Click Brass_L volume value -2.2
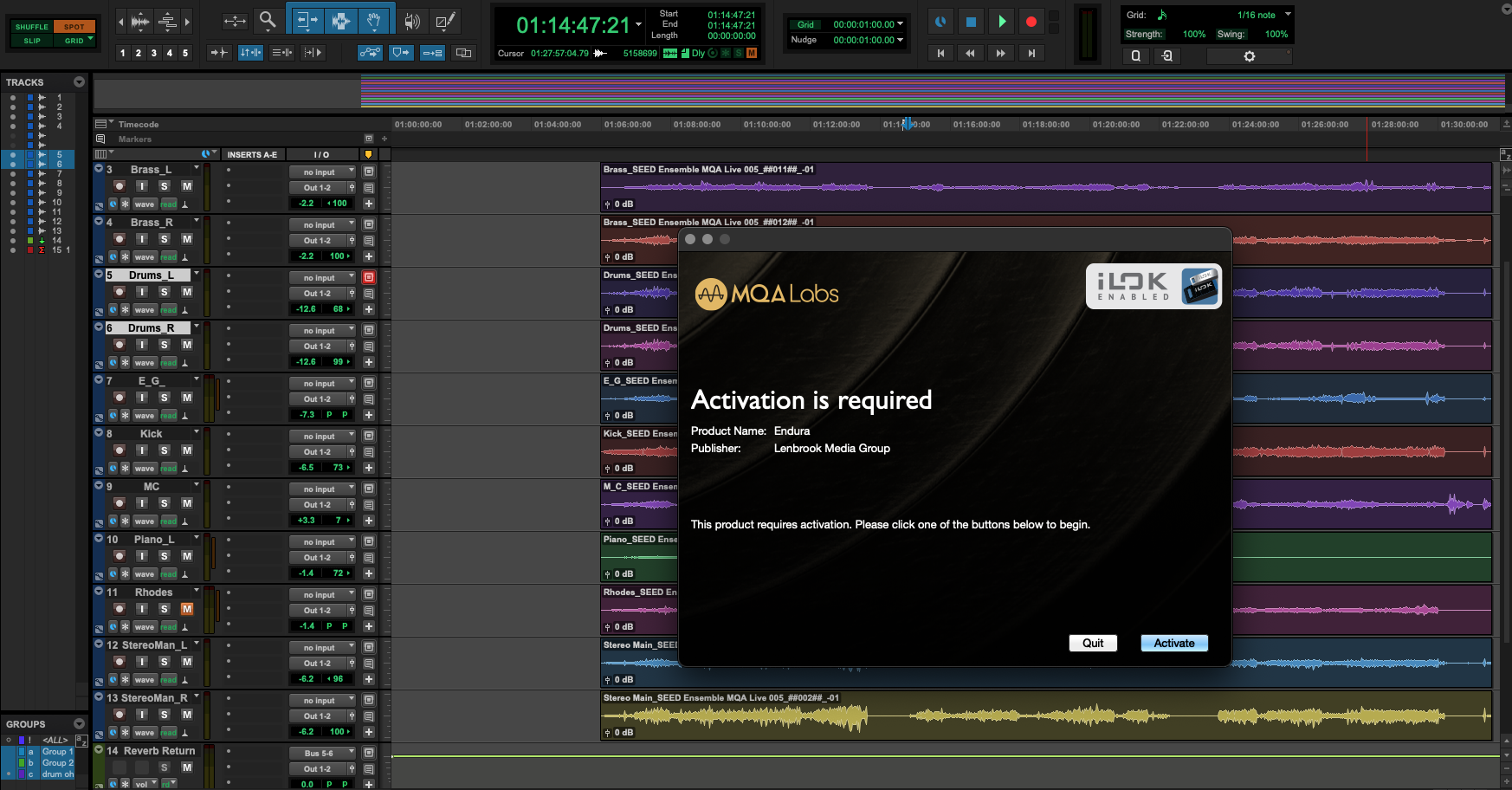The image size is (1512, 790). 307,204
